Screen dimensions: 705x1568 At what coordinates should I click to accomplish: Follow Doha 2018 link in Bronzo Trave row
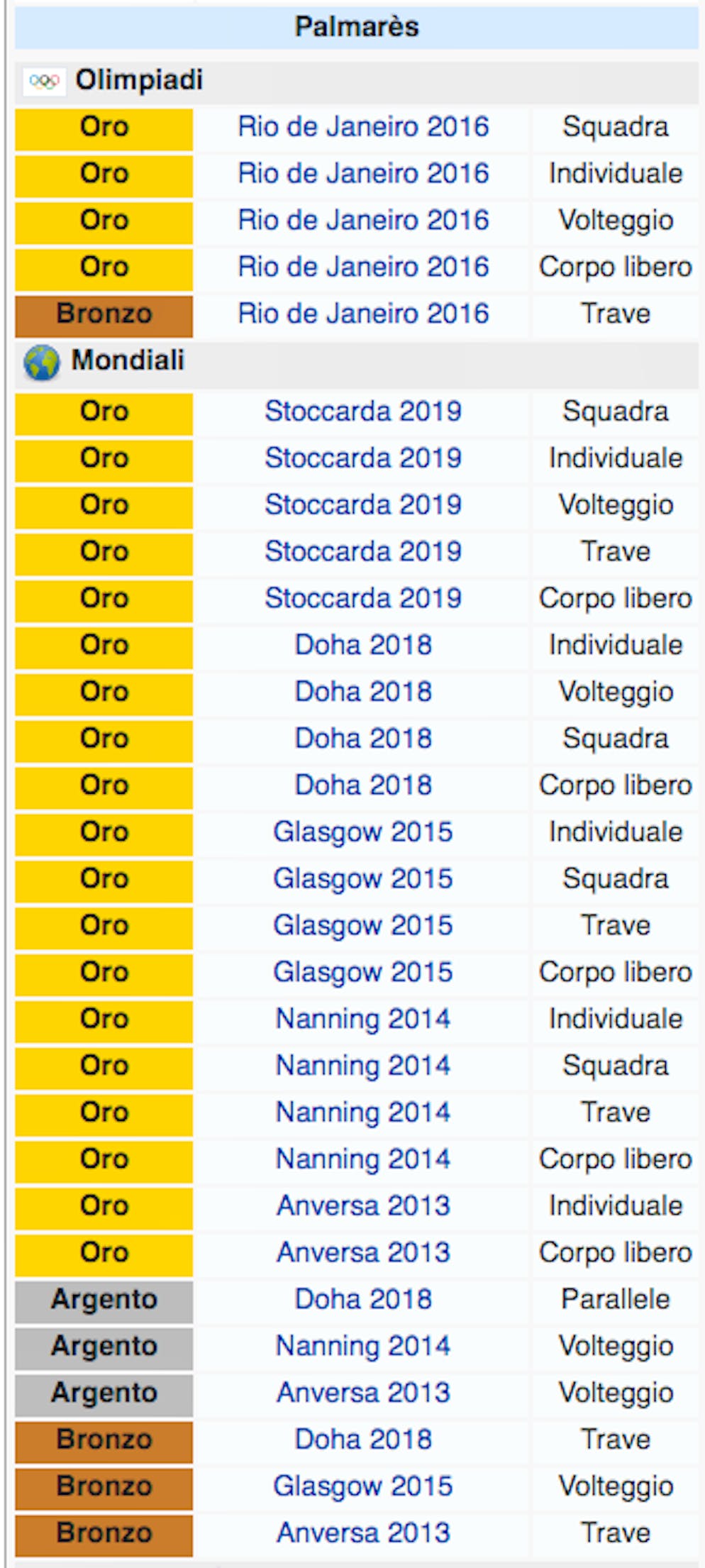(363, 1440)
